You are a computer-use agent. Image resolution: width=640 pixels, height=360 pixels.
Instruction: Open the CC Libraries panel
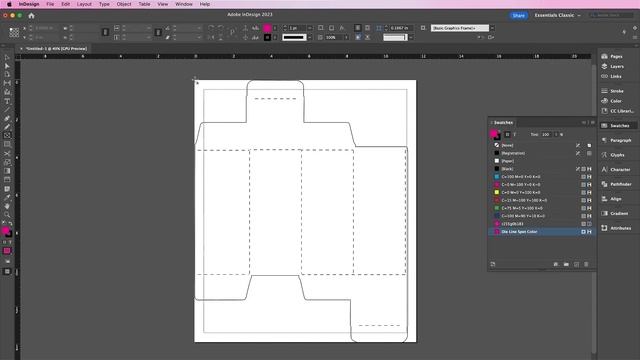(618, 111)
